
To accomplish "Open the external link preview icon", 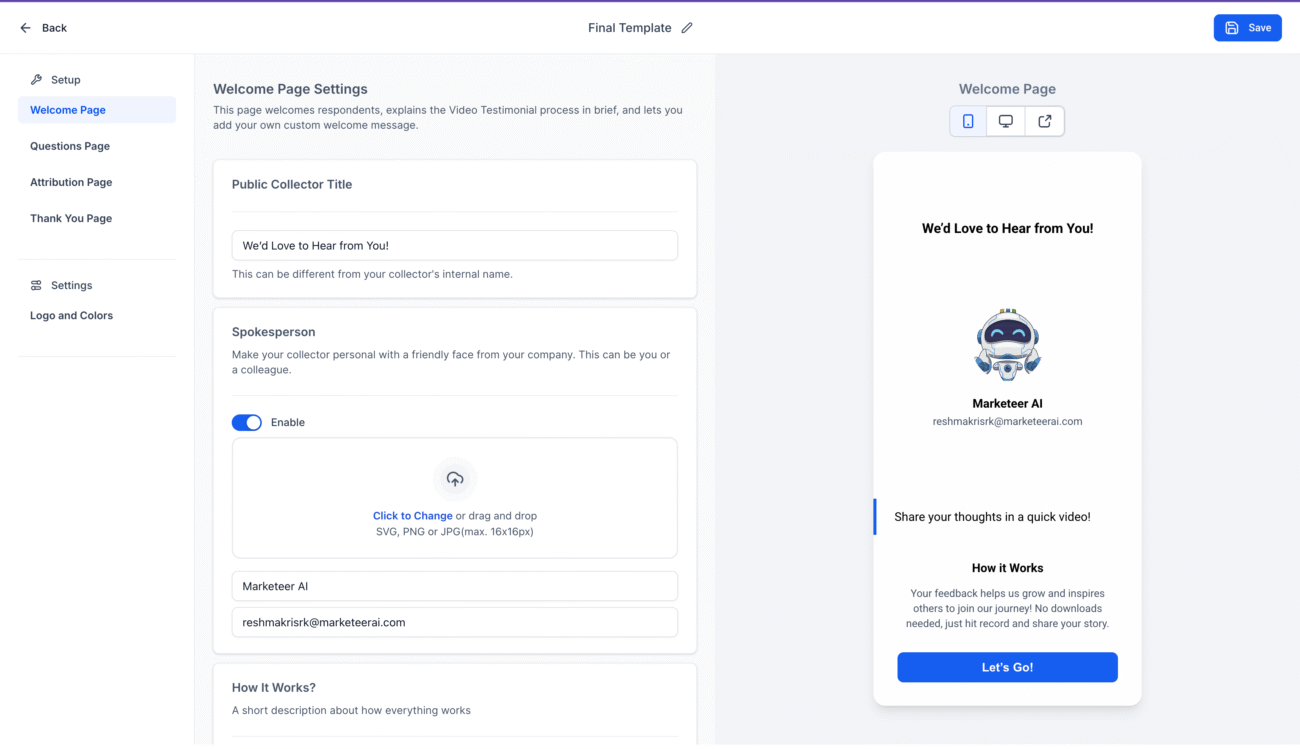I will 1043,120.
